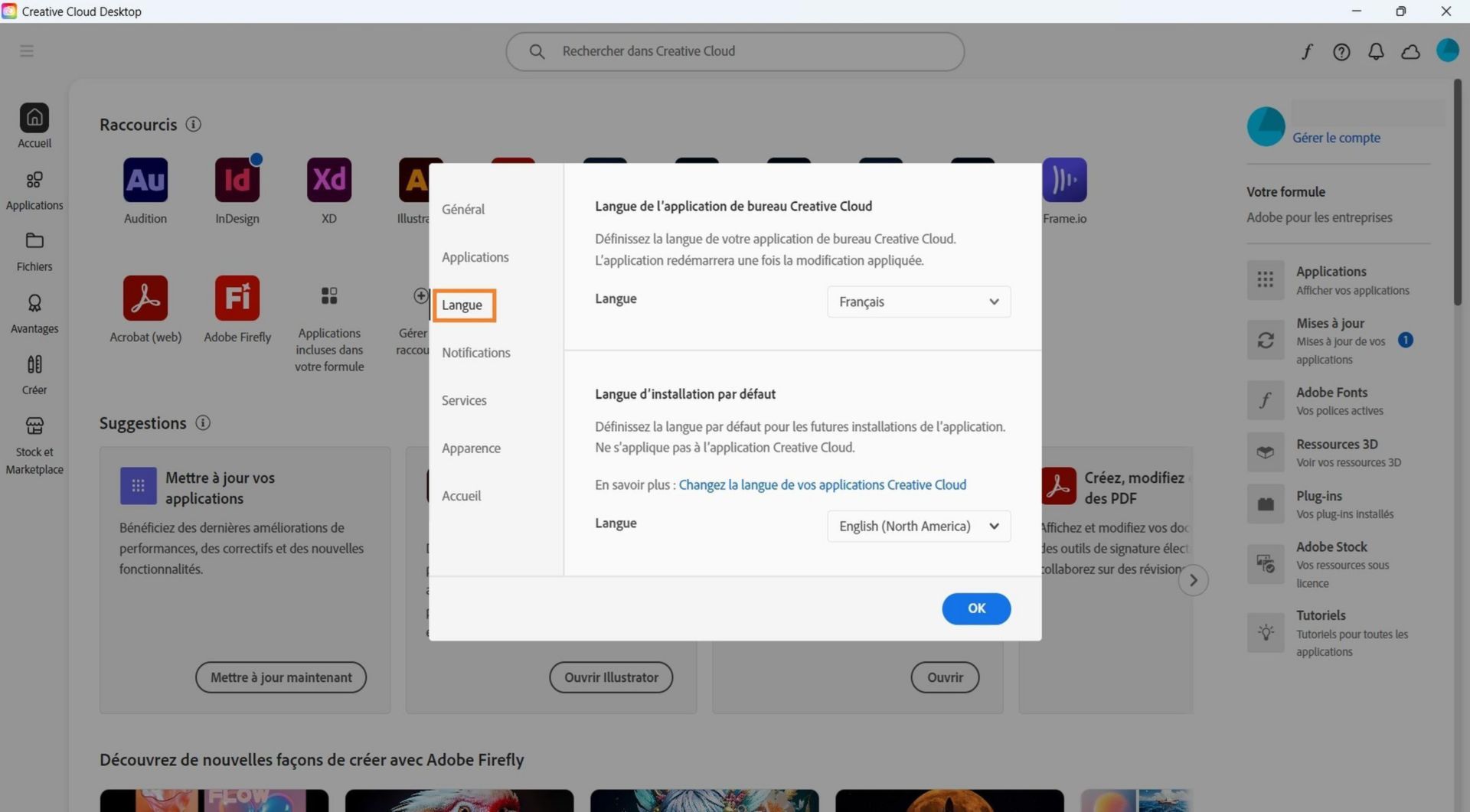Select the Général preferences tab

tap(463, 209)
